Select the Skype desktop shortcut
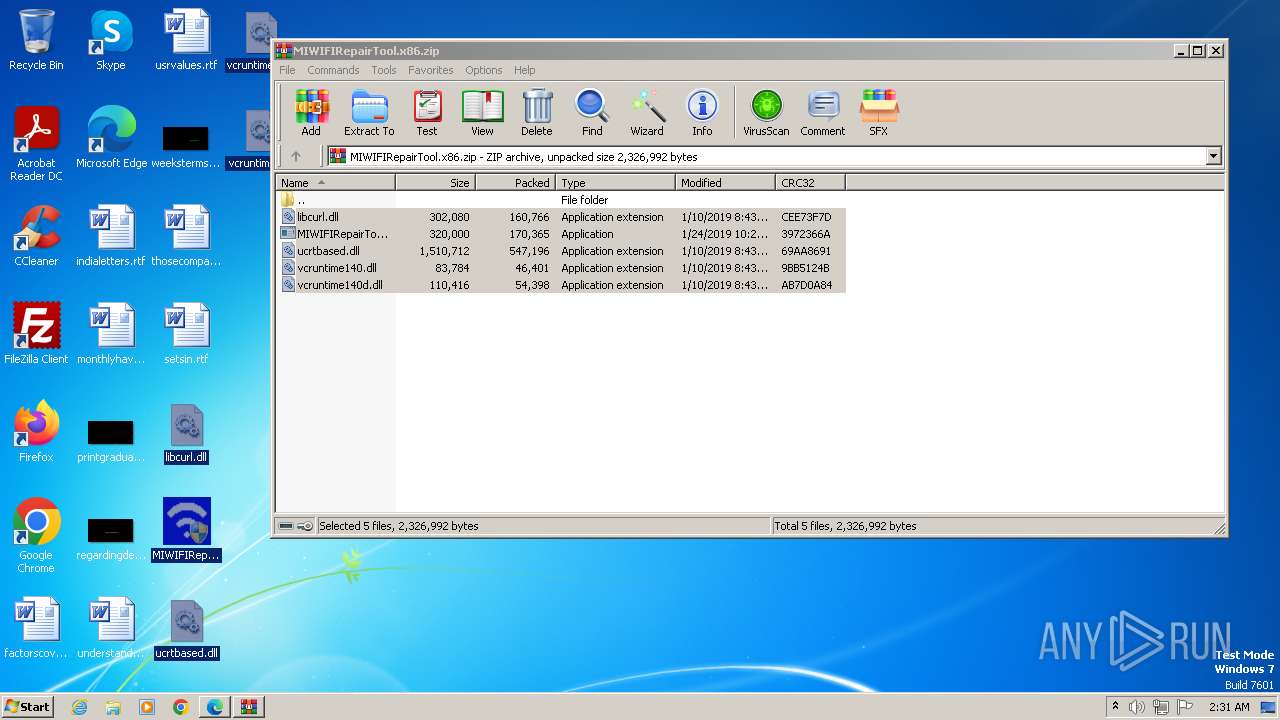The image size is (1280, 720). tap(110, 41)
